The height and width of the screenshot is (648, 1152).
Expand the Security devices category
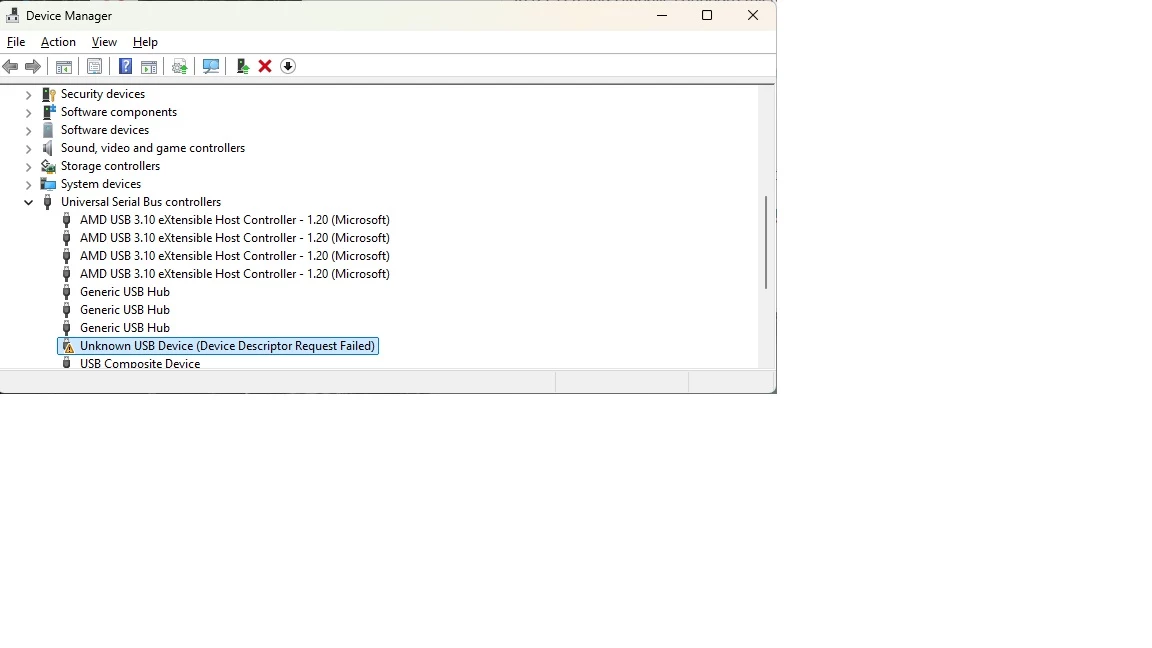(29, 95)
